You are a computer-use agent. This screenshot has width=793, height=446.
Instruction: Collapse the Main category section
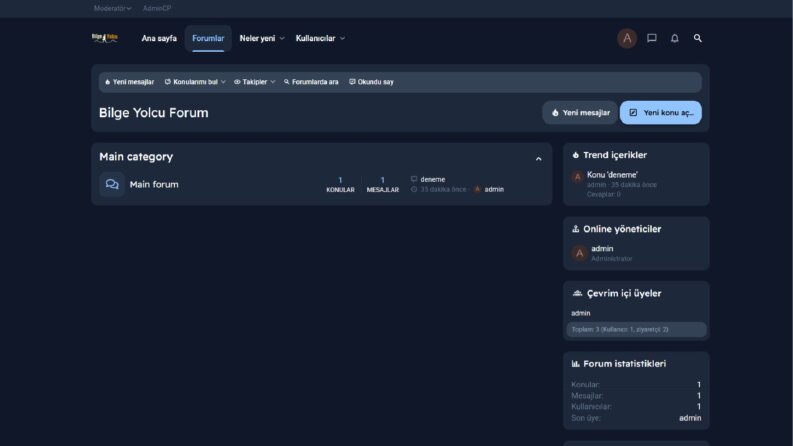pyautogui.click(x=539, y=159)
